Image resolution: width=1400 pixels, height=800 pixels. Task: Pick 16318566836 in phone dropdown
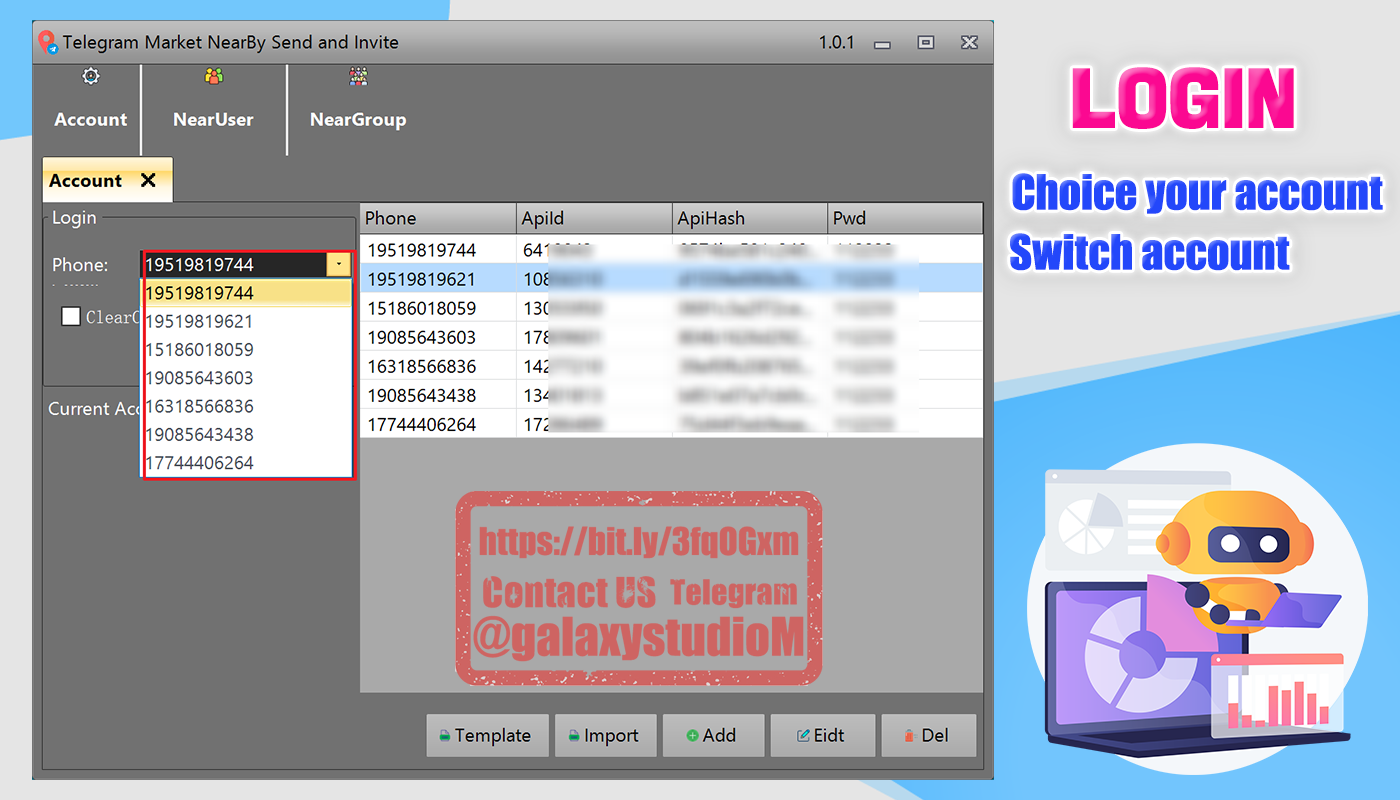(199, 406)
